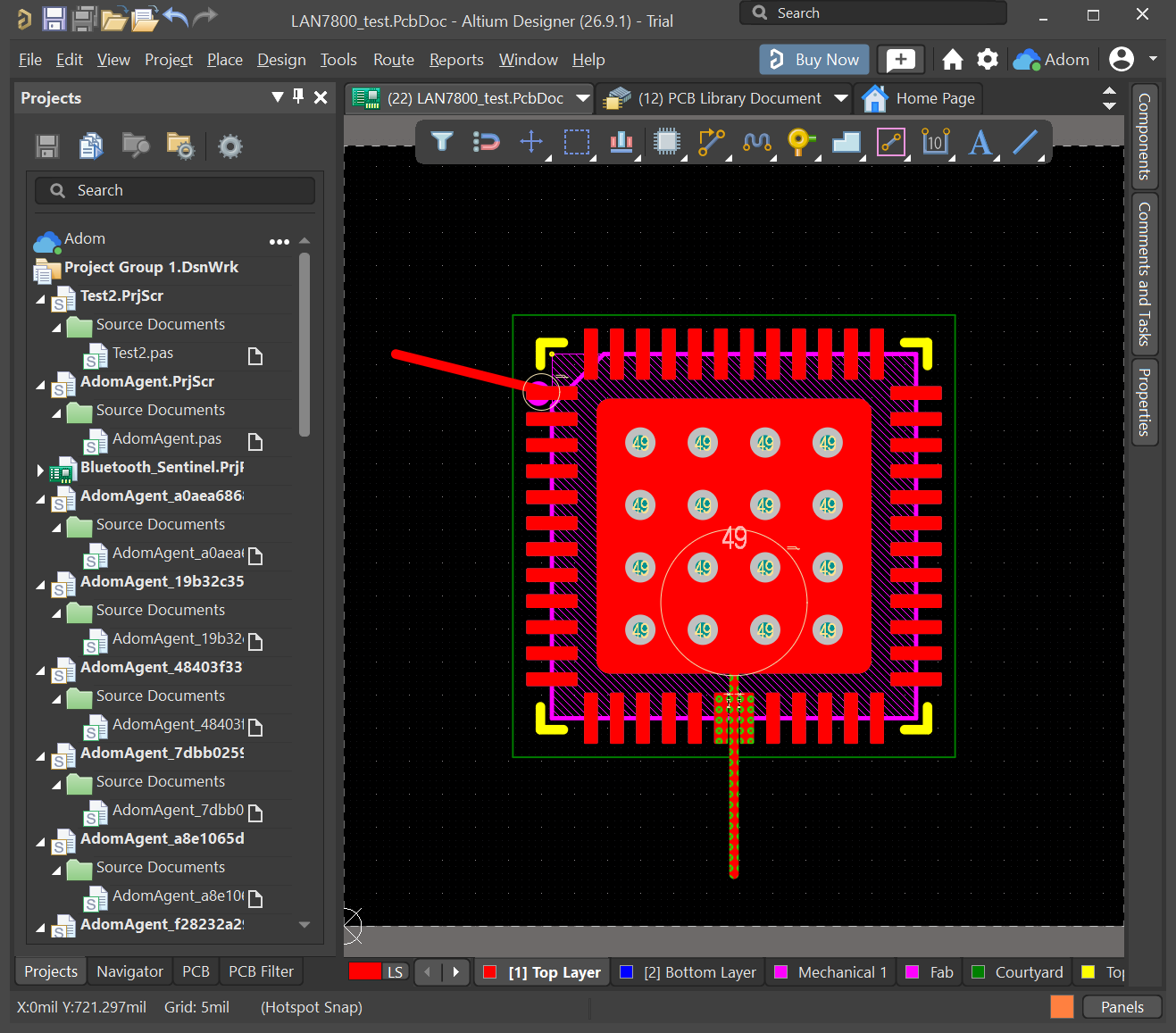Switch to the Navigator panel tab
This screenshot has height=1033, width=1176.
pyautogui.click(x=129, y=971)
